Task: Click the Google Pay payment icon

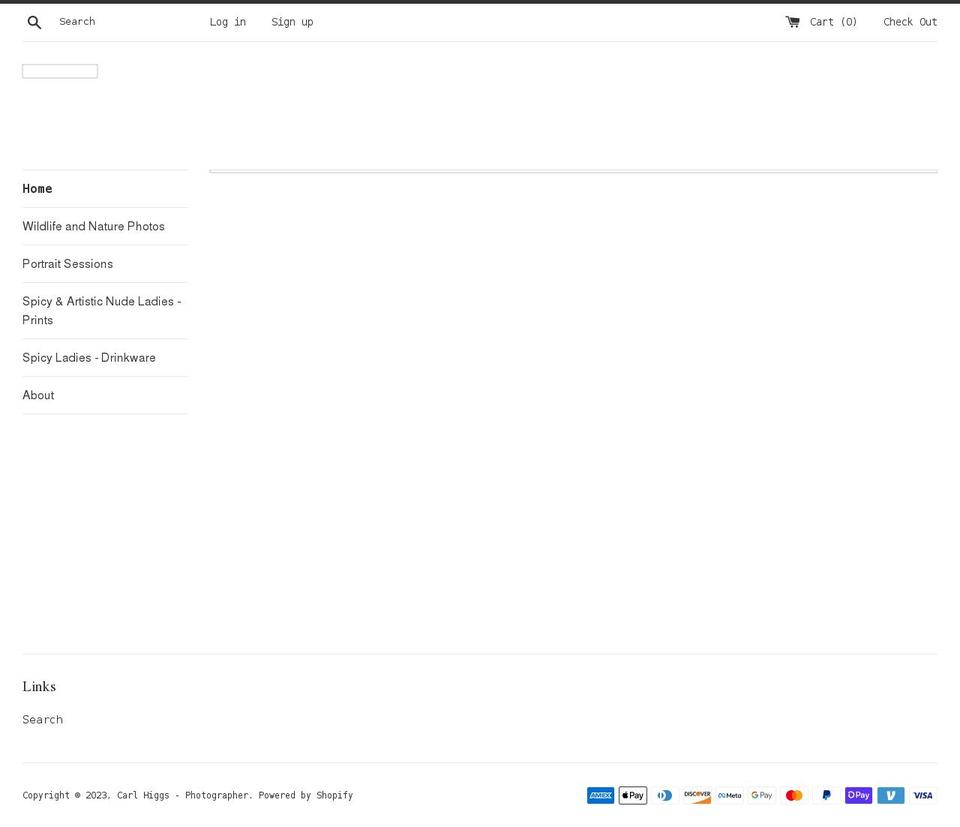Action: (762, 795)
